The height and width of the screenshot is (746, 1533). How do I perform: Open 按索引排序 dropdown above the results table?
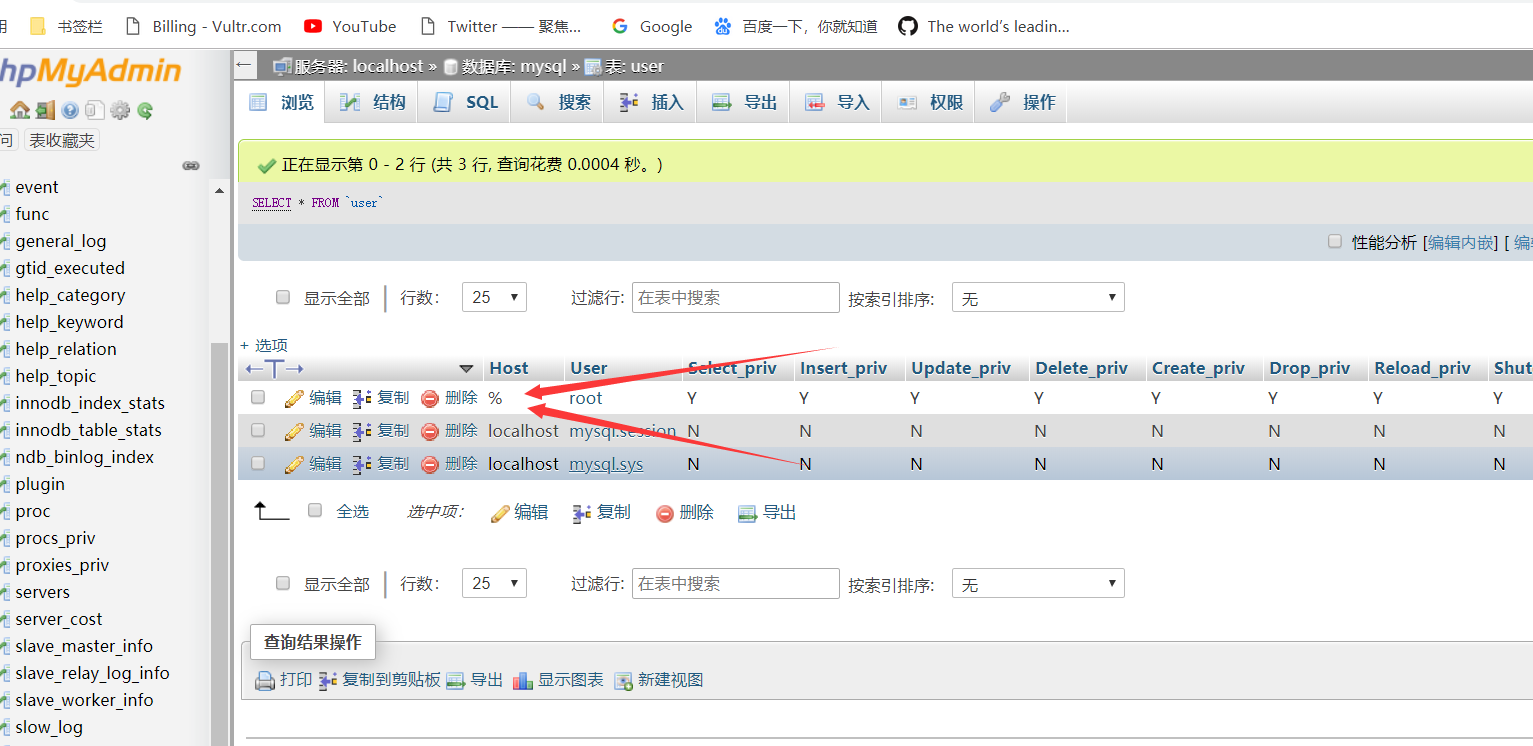[1038, 297]
